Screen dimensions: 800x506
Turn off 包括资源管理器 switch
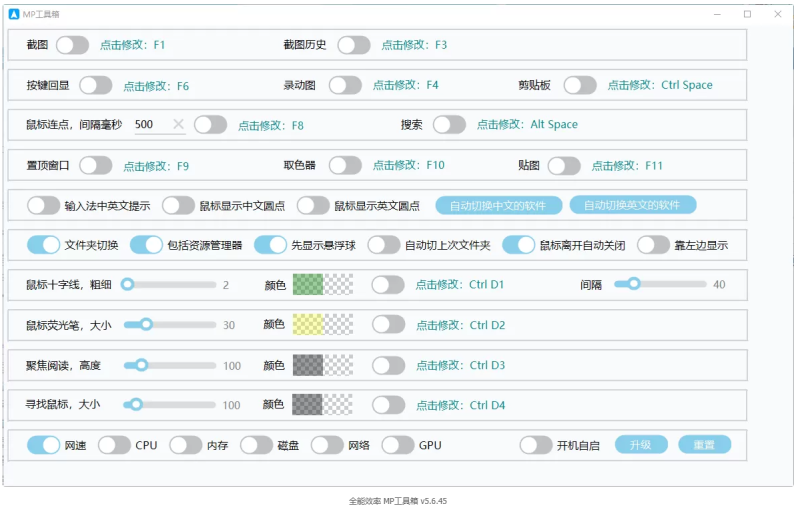[146, 245]
